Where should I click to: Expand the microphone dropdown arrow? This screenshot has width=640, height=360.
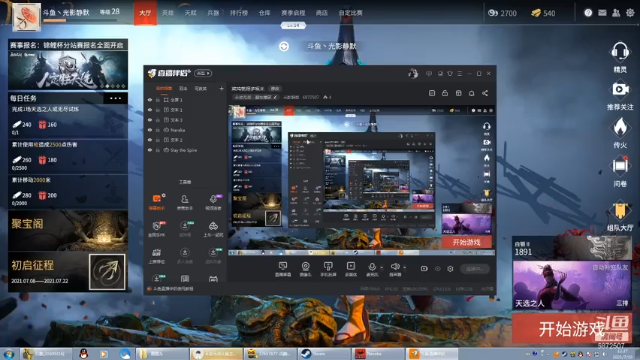(382, 268)
